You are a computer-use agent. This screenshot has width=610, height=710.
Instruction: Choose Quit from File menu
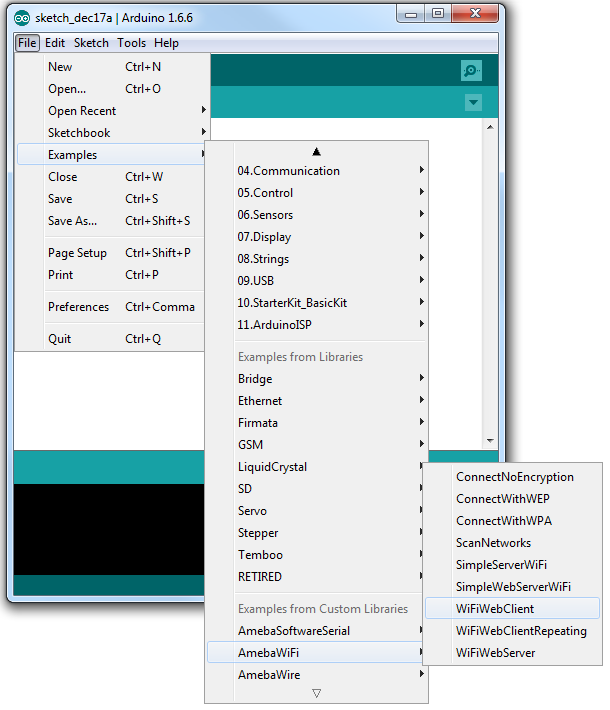click(111, 339)
